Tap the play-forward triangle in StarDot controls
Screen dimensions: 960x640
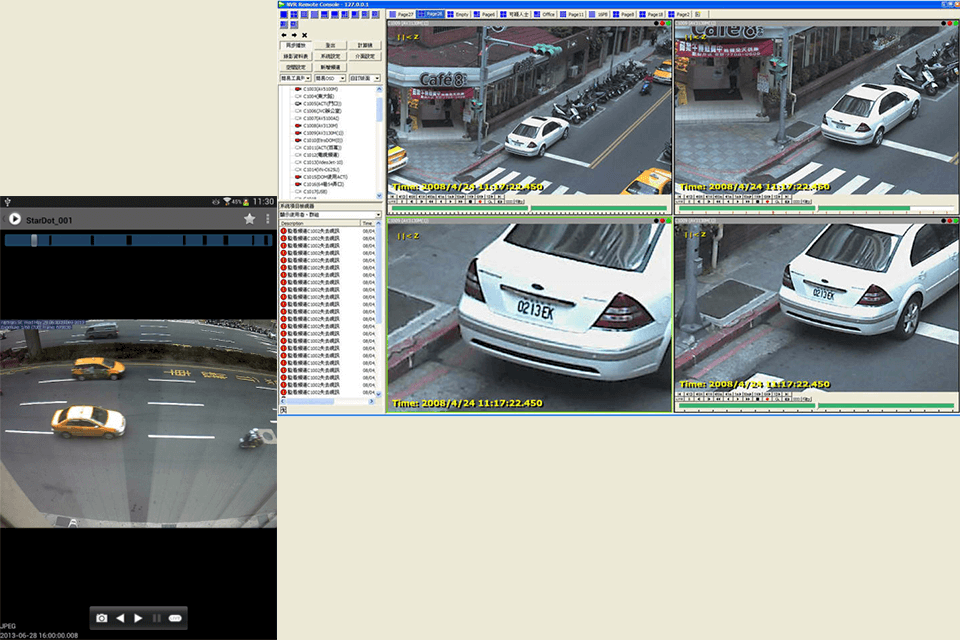[x=138, y=618]
